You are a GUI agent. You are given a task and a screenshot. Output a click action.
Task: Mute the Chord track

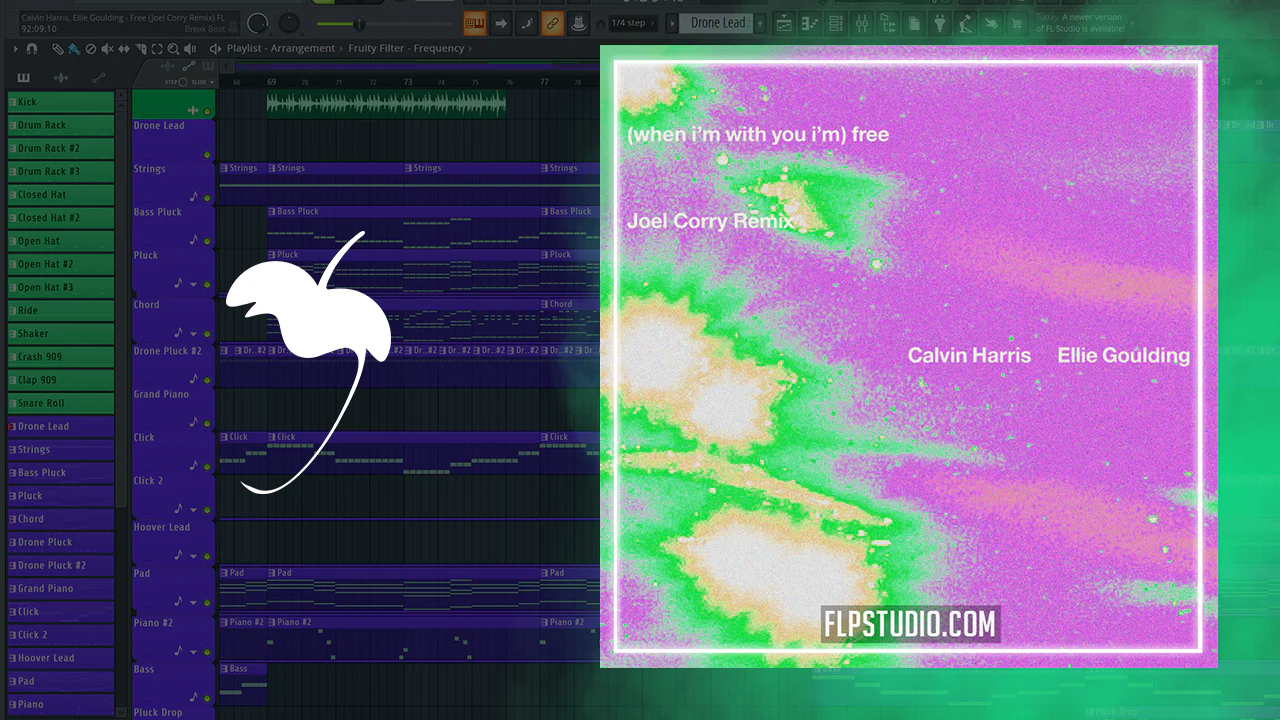[x=207, y=333]
